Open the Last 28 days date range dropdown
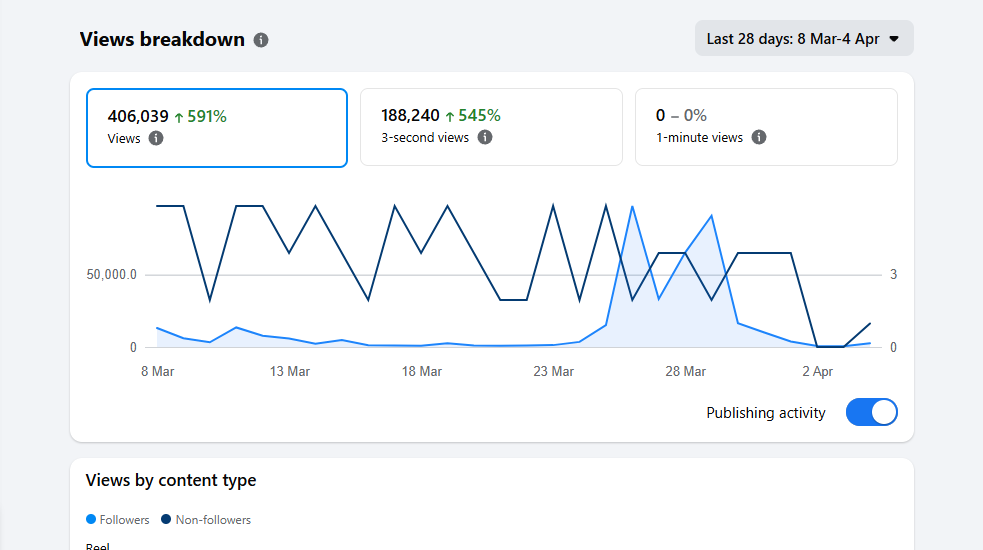 803,39
